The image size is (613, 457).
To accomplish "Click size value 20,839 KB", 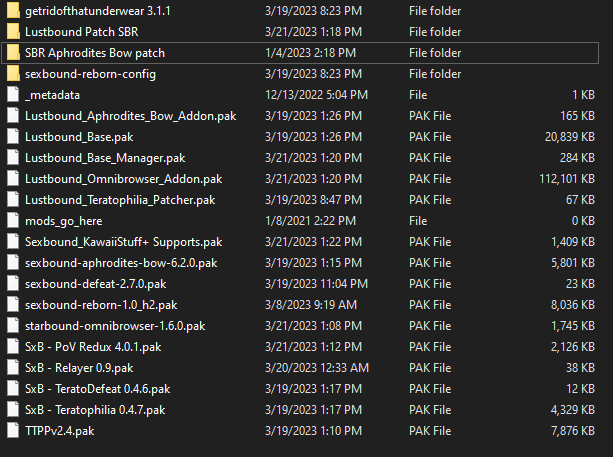I will coord(570,137).
